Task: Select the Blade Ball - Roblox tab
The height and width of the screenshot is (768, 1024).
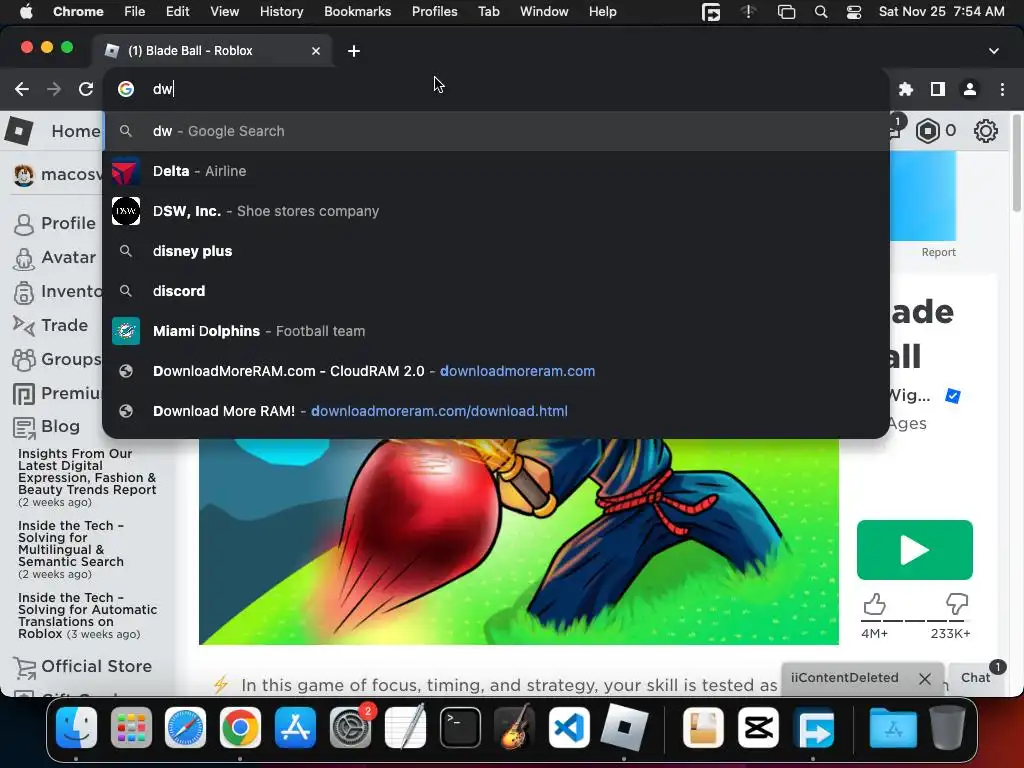Action: tap(212, 51)
